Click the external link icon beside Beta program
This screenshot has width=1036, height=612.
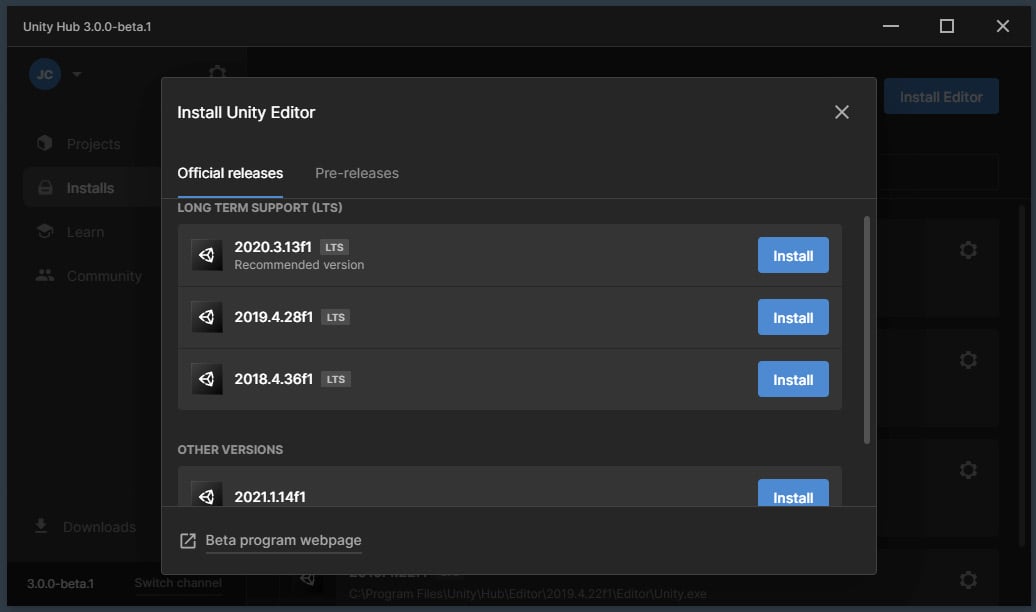[x=188, y=541]
